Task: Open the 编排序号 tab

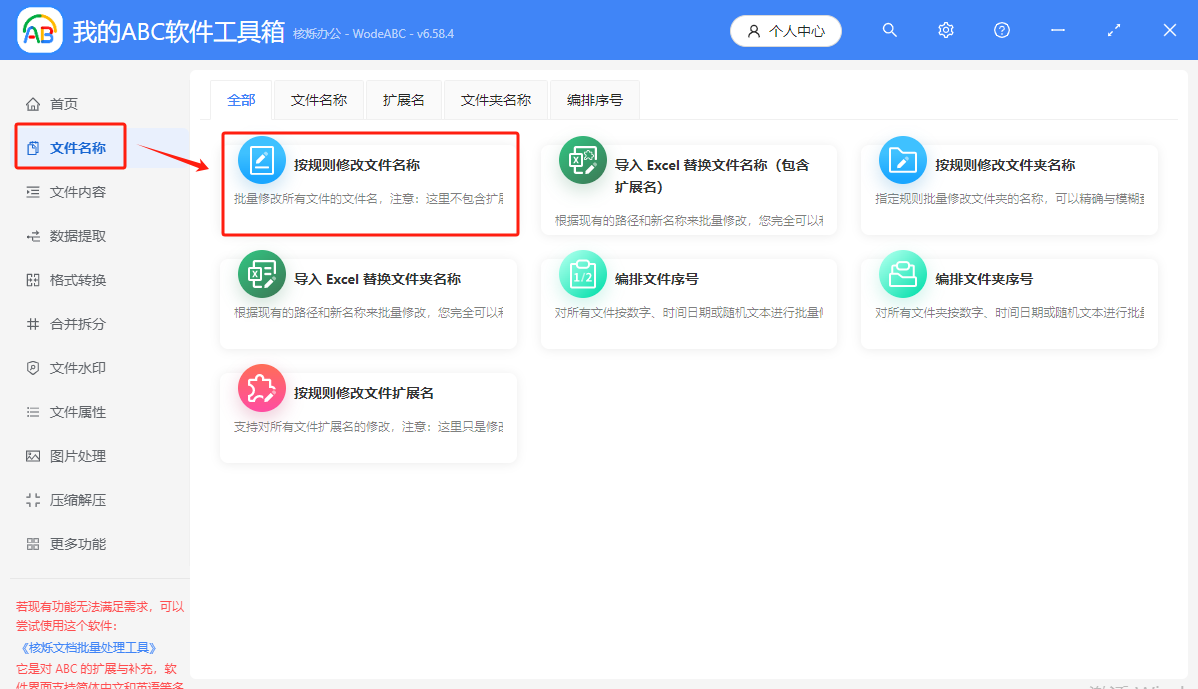Action: coord(594,99)
